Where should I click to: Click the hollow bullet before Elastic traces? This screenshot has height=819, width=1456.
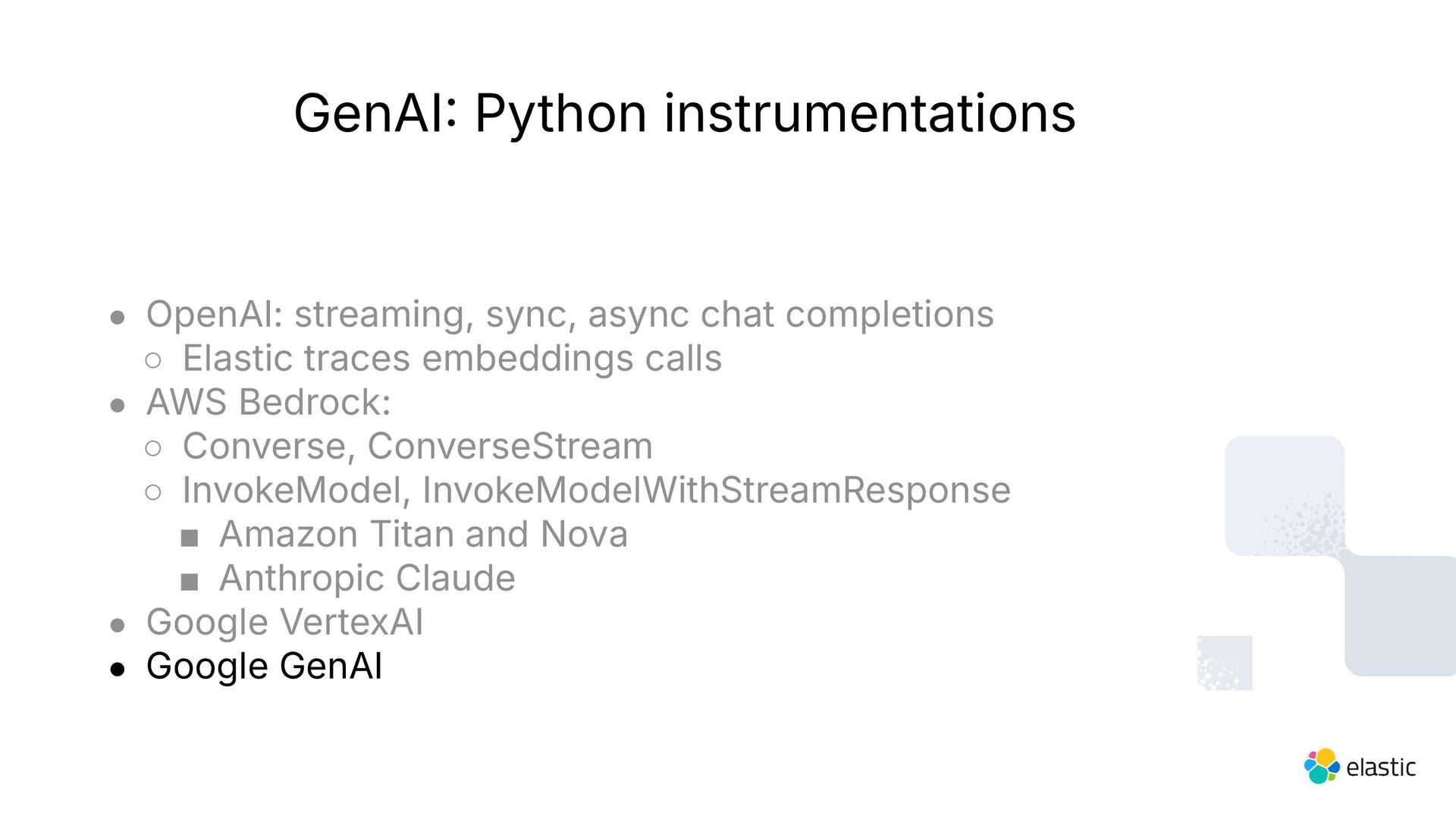pos(153,360)
